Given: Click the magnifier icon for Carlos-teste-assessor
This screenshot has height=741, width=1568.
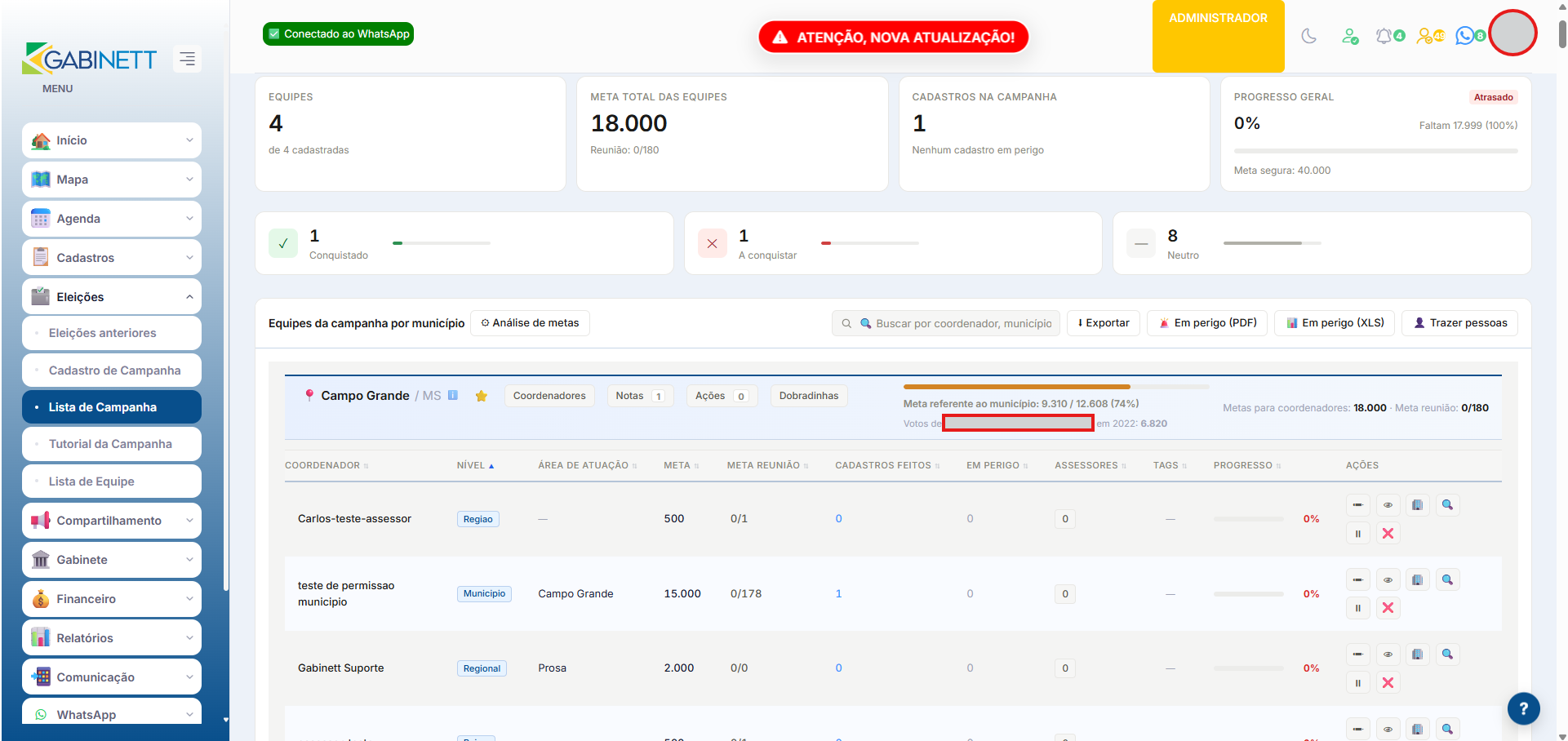Looking at the screenshot, I should (1447, 505).
